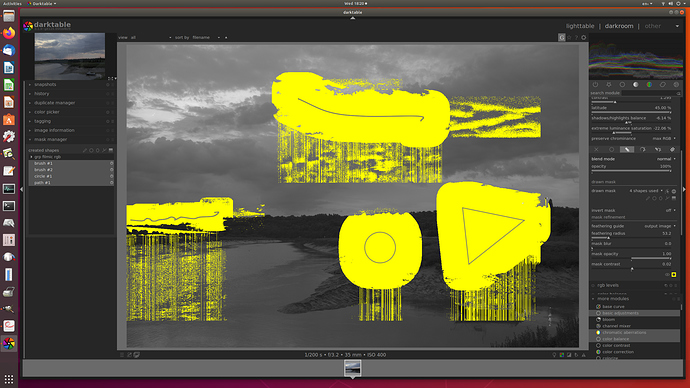Screen dimensions: 690x388
Task: Click the filmstrip image thumbnail
Action: click(x=353, y=368)
